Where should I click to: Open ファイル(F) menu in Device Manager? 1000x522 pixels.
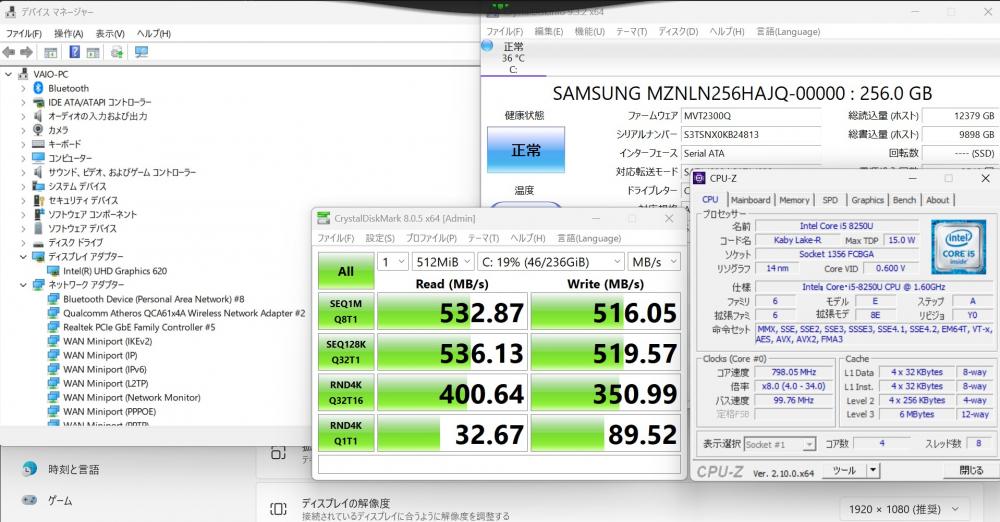[24, 34]
